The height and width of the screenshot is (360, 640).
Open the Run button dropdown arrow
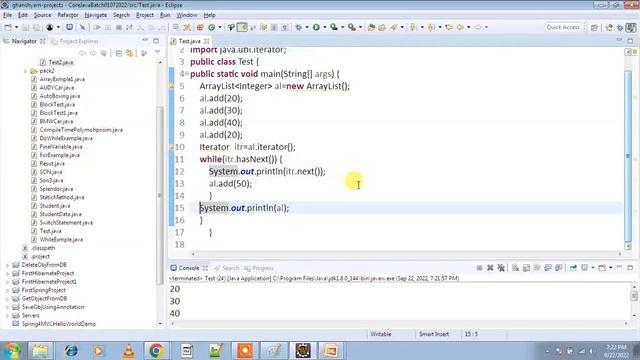(325, 27)
